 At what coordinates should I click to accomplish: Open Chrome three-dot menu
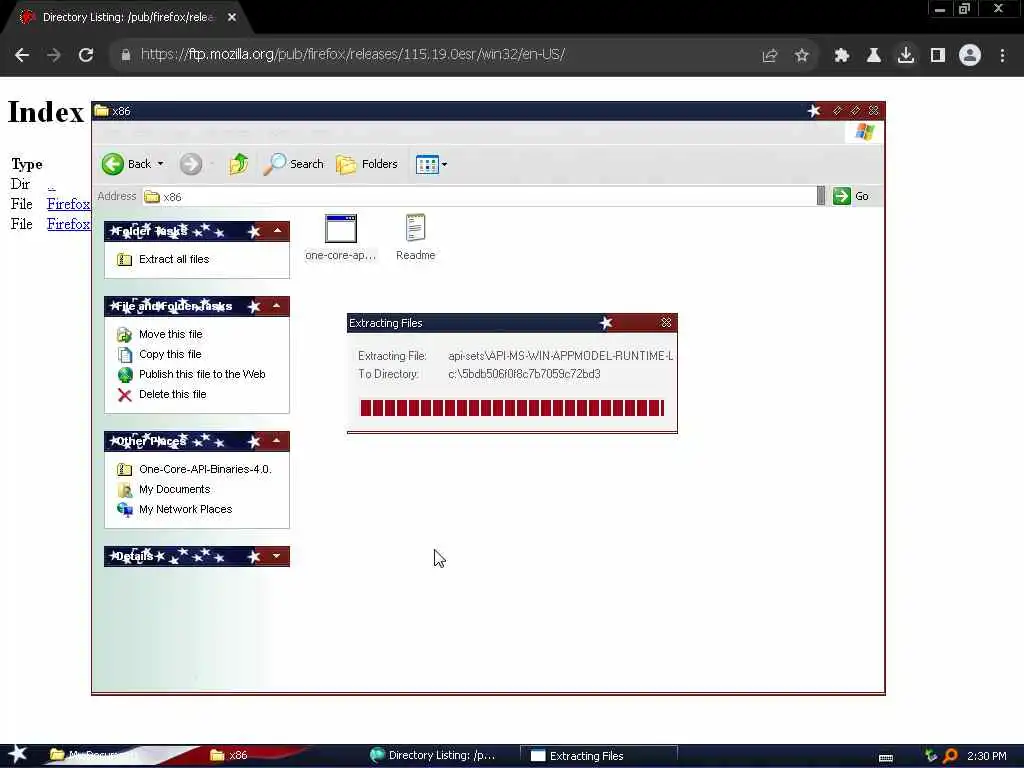(x=1002, y=56)
